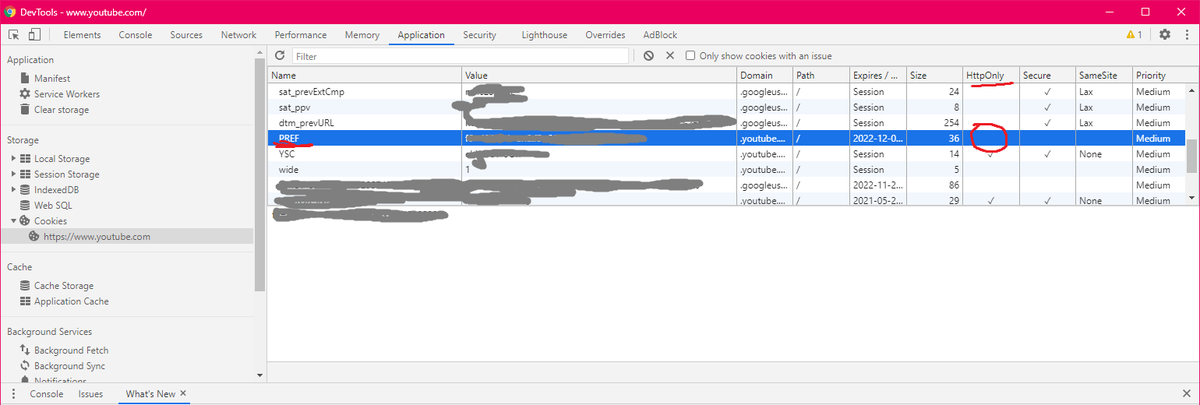Open the Overrides tab
The image size is (1200, 405).
click(x=605, y=35)
